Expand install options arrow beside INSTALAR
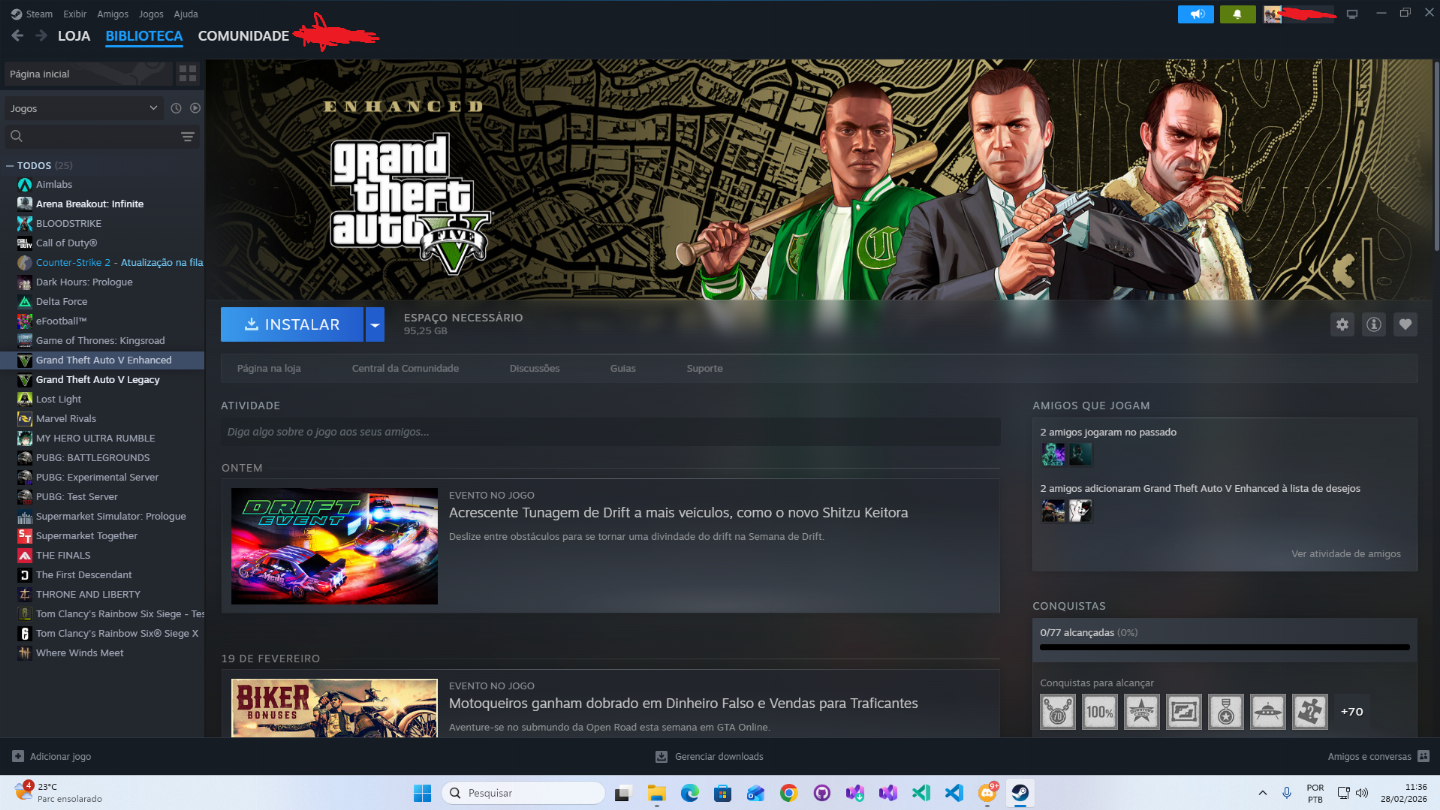The width and height of the screenshot is (1440, 810). (375, 324)
